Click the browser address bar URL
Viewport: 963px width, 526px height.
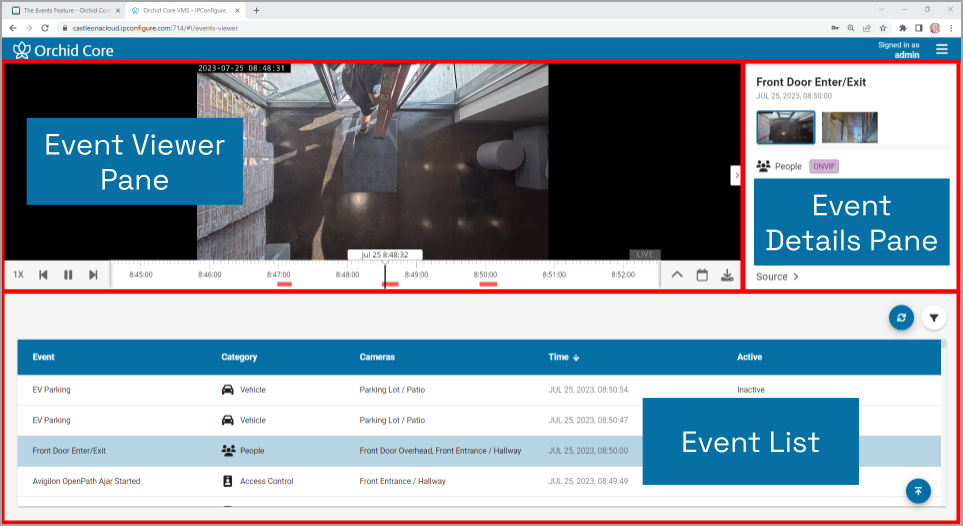[x=155, y=28]
